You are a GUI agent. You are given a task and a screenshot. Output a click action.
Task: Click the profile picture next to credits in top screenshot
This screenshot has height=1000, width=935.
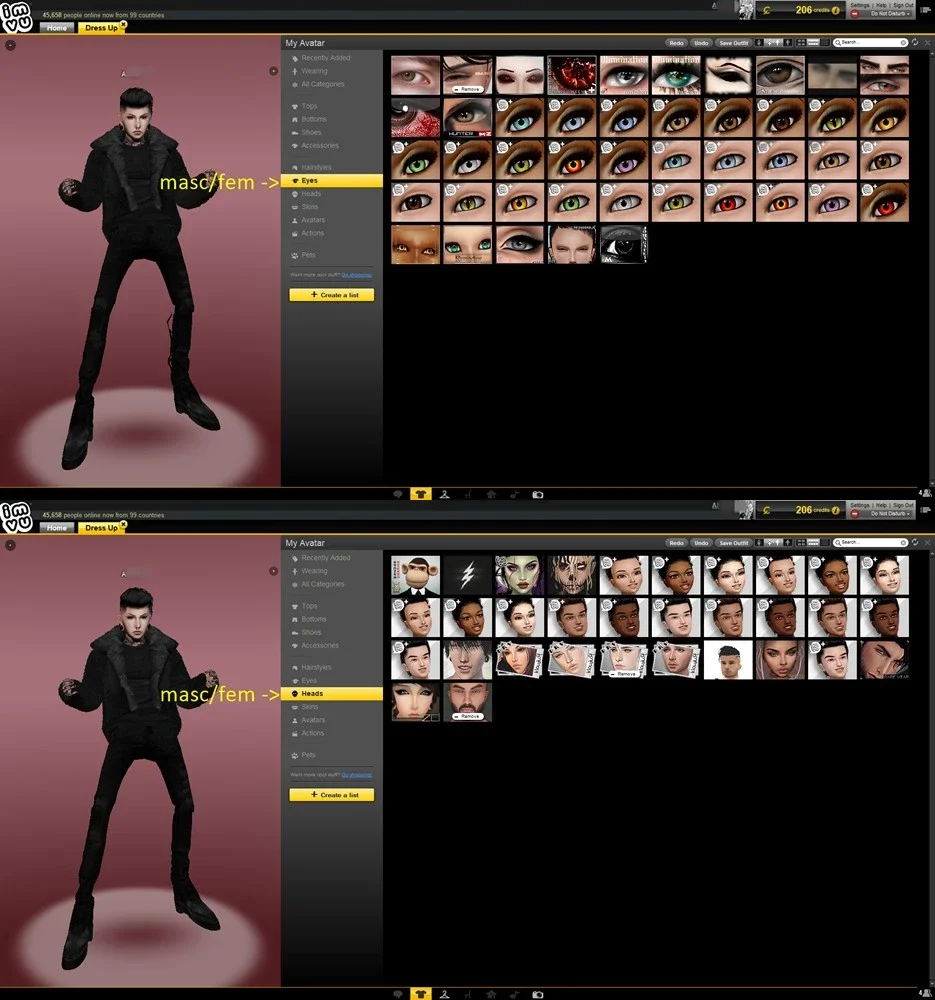point(746,10)
